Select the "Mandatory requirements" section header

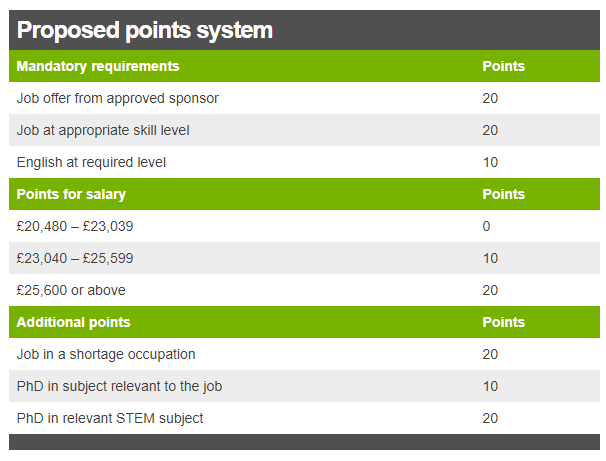click(98, 66)
